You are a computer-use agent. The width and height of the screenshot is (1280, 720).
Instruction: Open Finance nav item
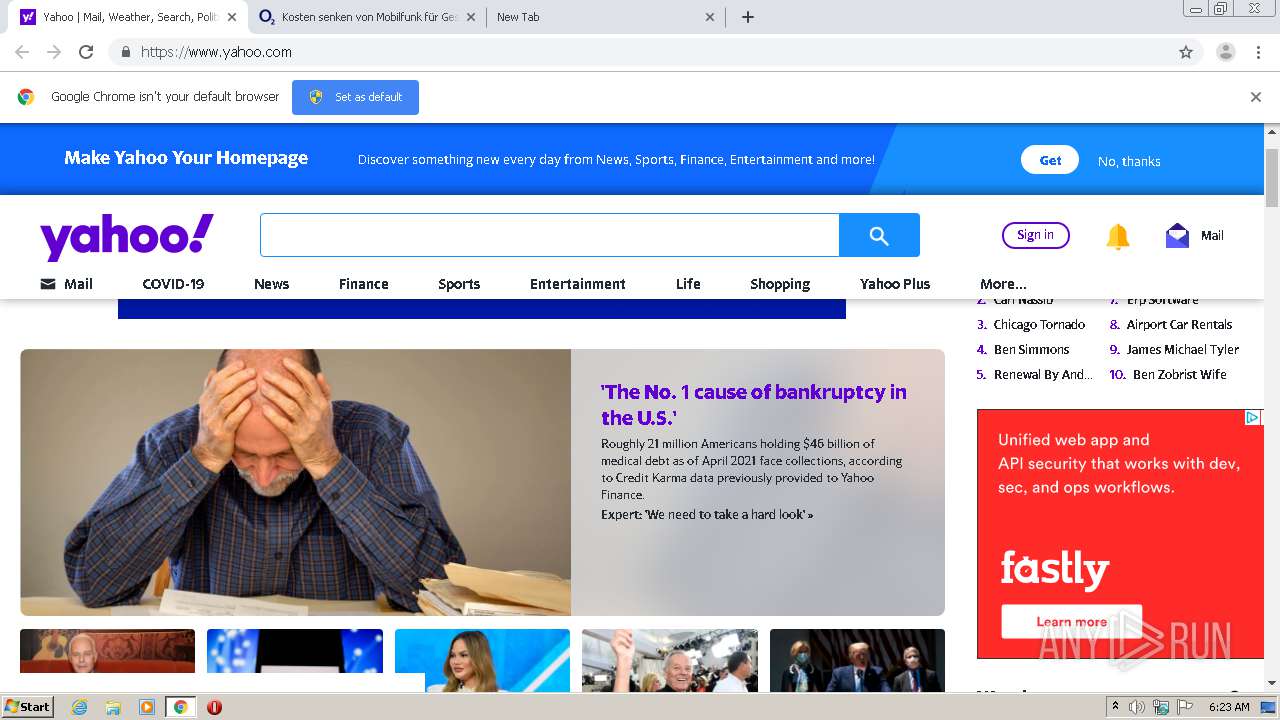pyautogui.click(x=363, y=284)
